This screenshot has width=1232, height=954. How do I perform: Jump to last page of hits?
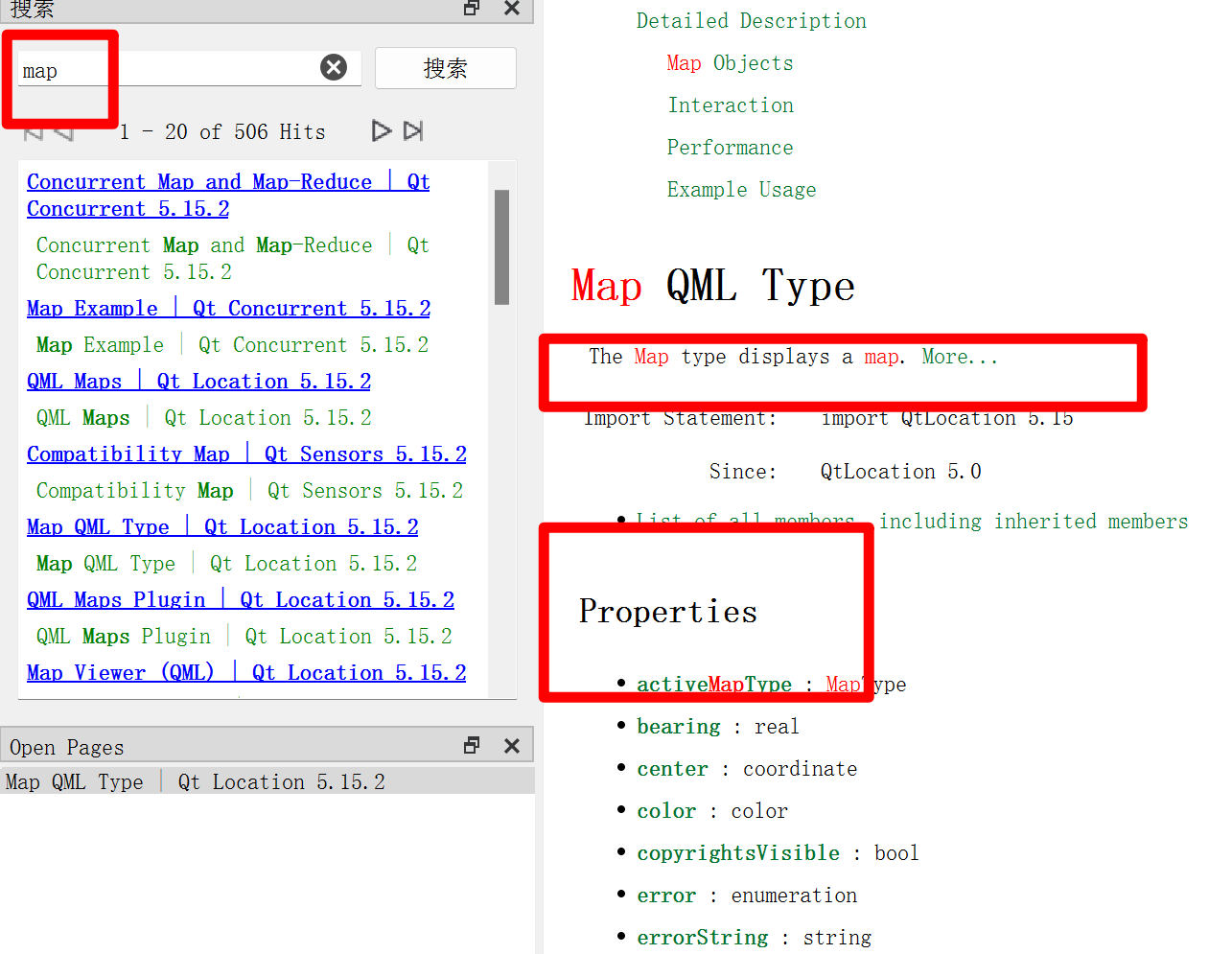coord(413,130)
